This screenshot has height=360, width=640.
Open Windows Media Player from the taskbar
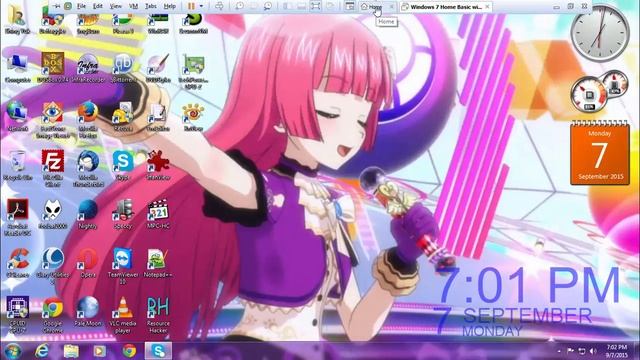point(100,351)
